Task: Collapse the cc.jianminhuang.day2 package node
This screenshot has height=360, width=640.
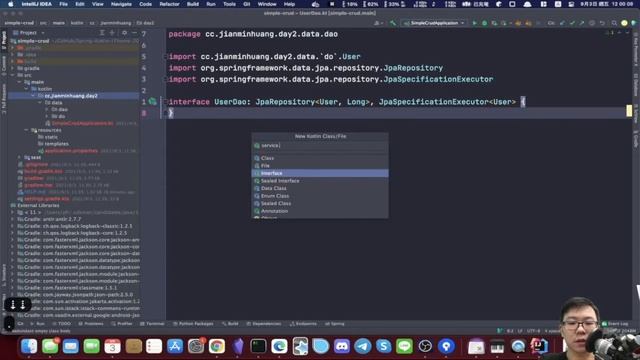Action: [x=33, y=96]
